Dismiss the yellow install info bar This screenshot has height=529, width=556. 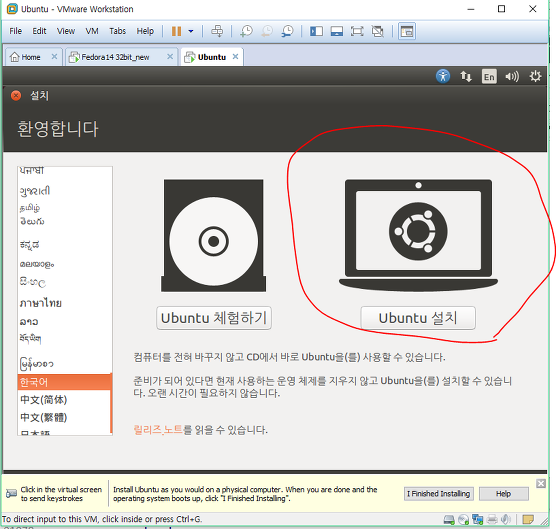pos(541,483)
